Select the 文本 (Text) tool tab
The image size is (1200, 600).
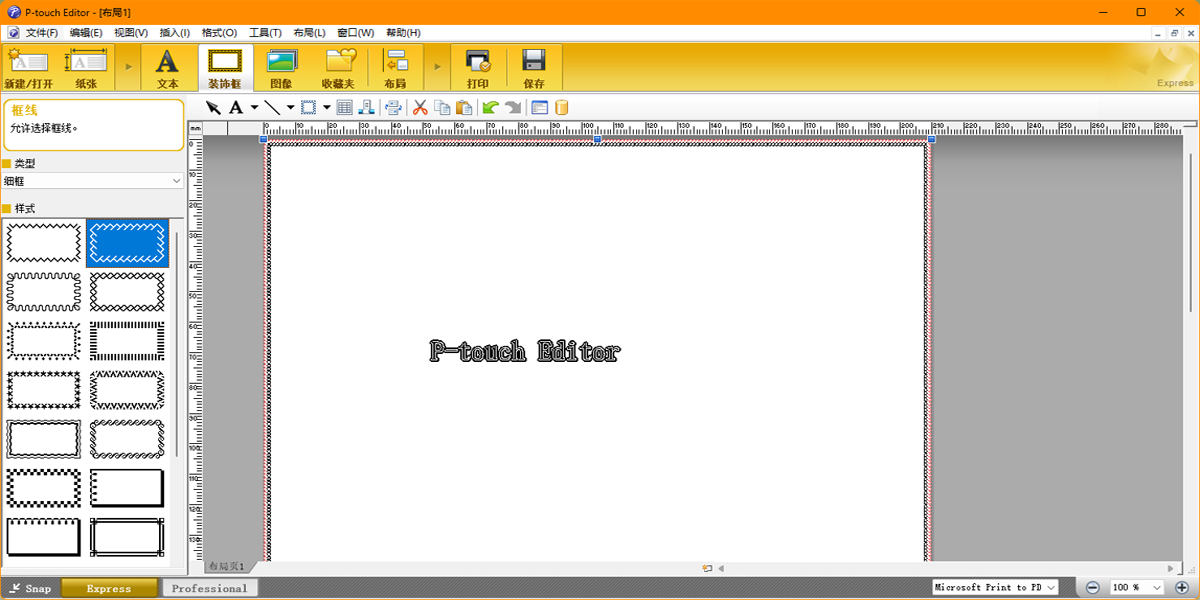pos(168,67)
